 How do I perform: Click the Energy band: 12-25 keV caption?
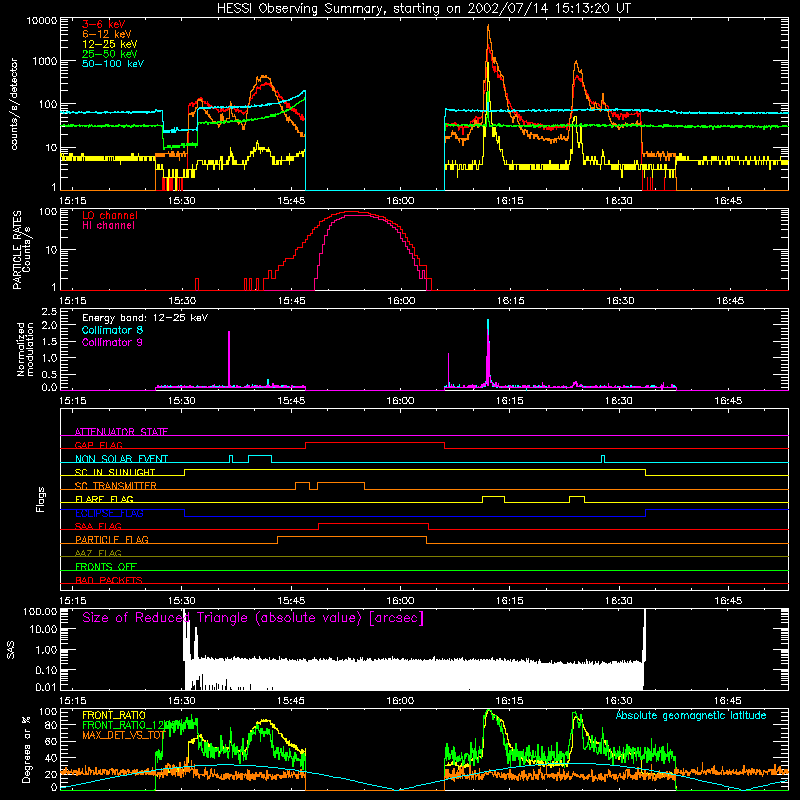[x=145, y=318]
